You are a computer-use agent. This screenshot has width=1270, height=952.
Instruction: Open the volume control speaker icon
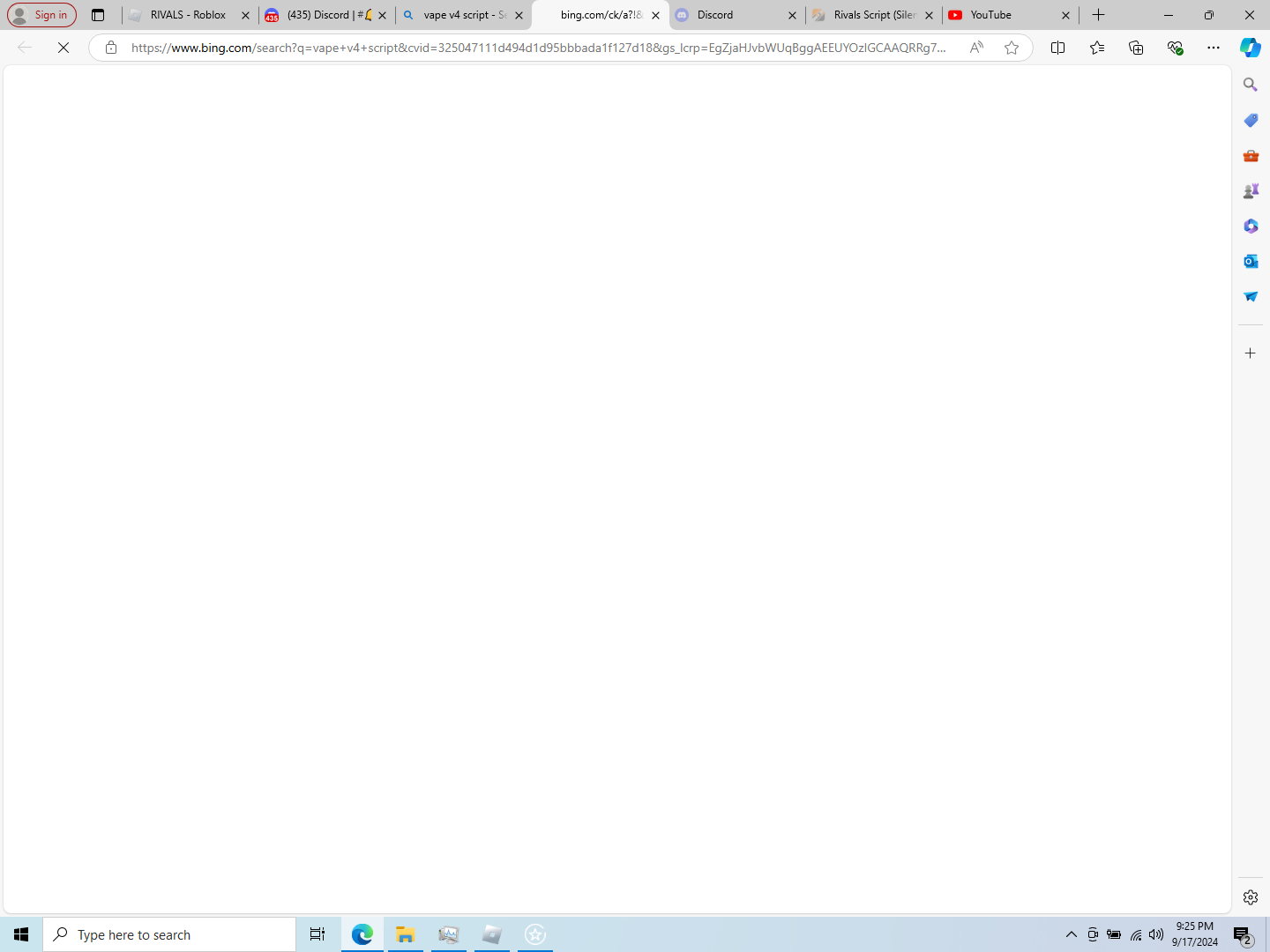point(1156,934)
